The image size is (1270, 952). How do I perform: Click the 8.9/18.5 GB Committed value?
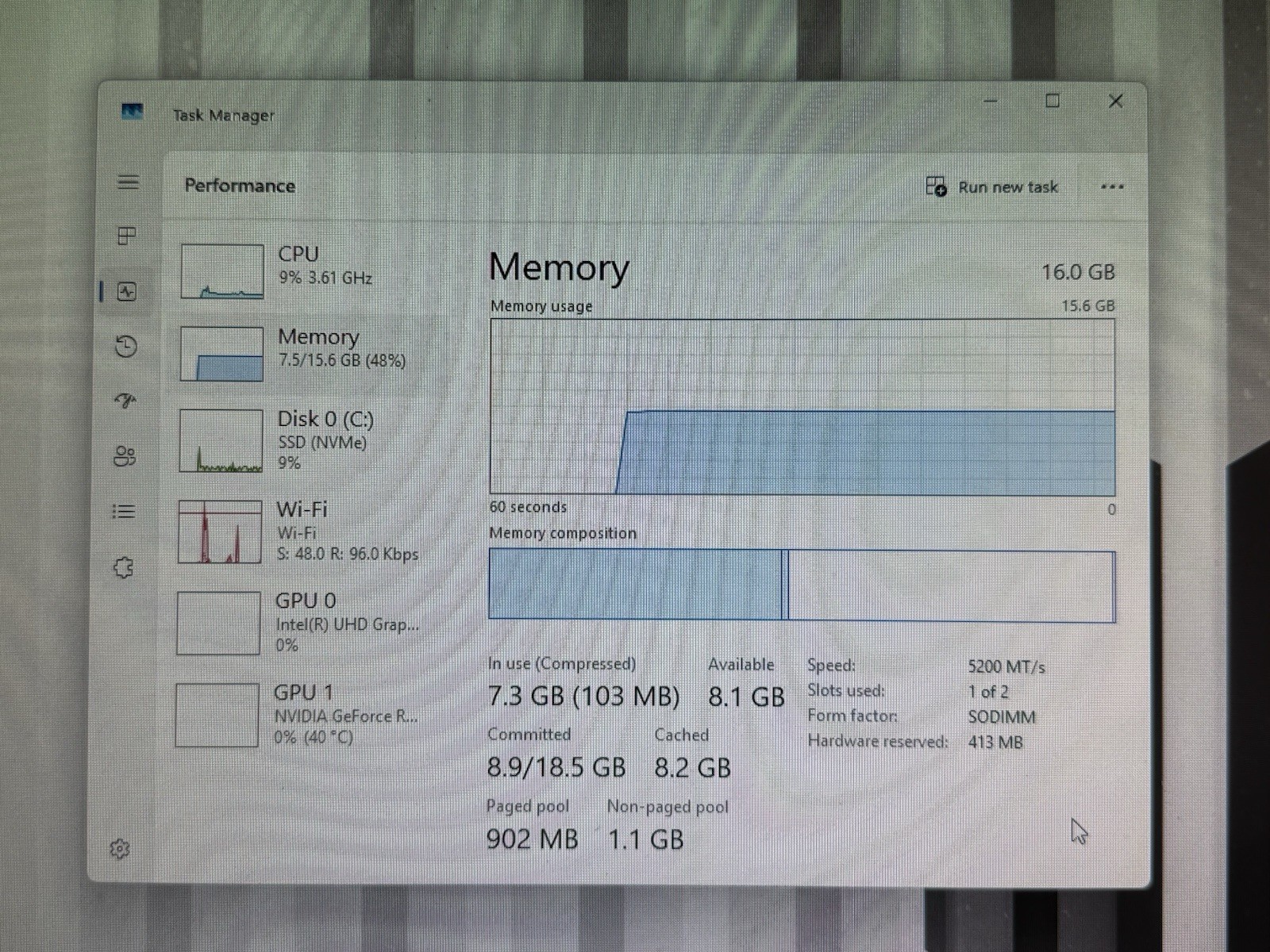[x=556, y=767]
